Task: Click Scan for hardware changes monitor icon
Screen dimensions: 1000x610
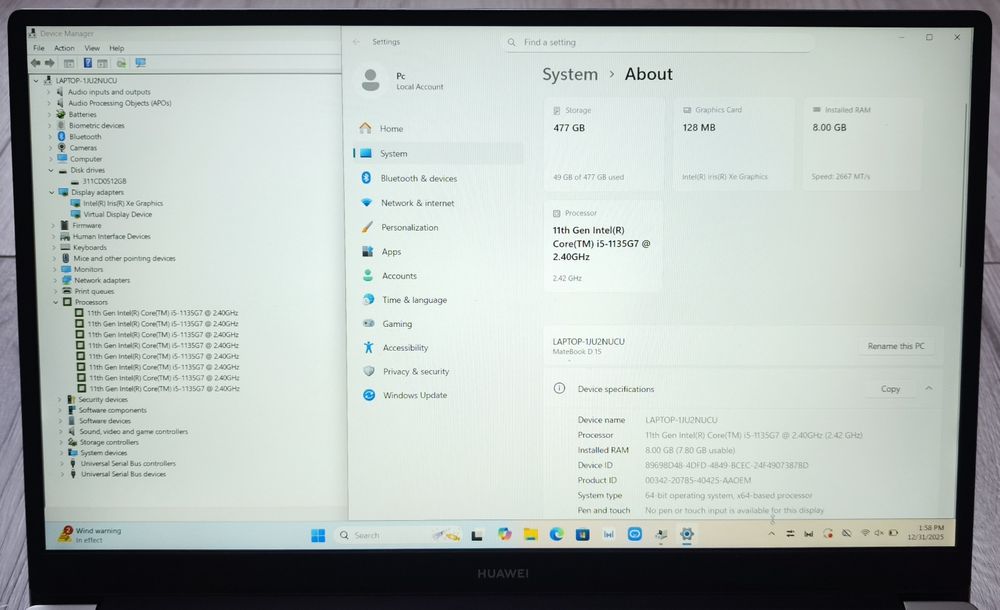Action: (x=140, y=63)
